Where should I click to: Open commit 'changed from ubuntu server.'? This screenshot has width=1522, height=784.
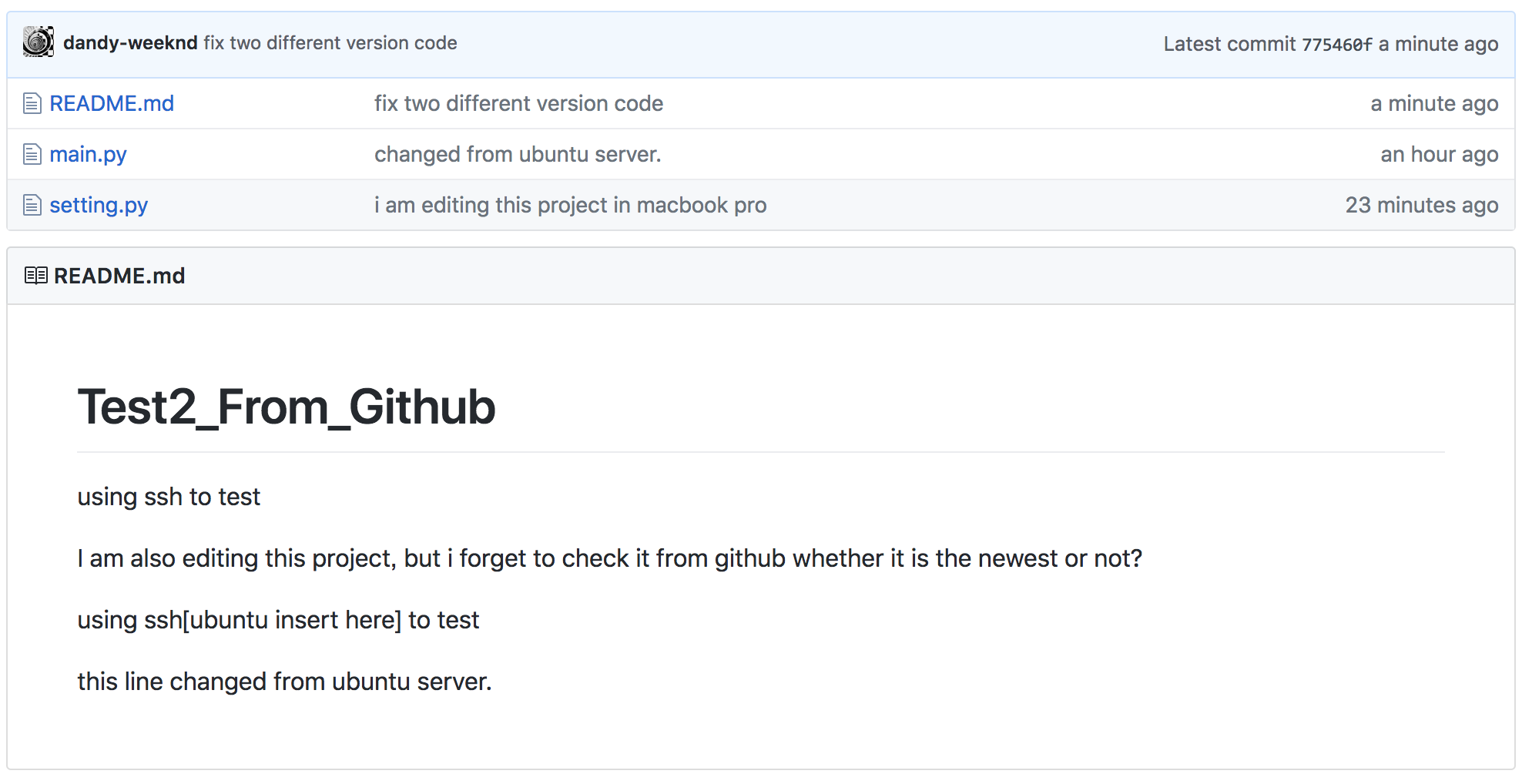[x=518, y=154]
